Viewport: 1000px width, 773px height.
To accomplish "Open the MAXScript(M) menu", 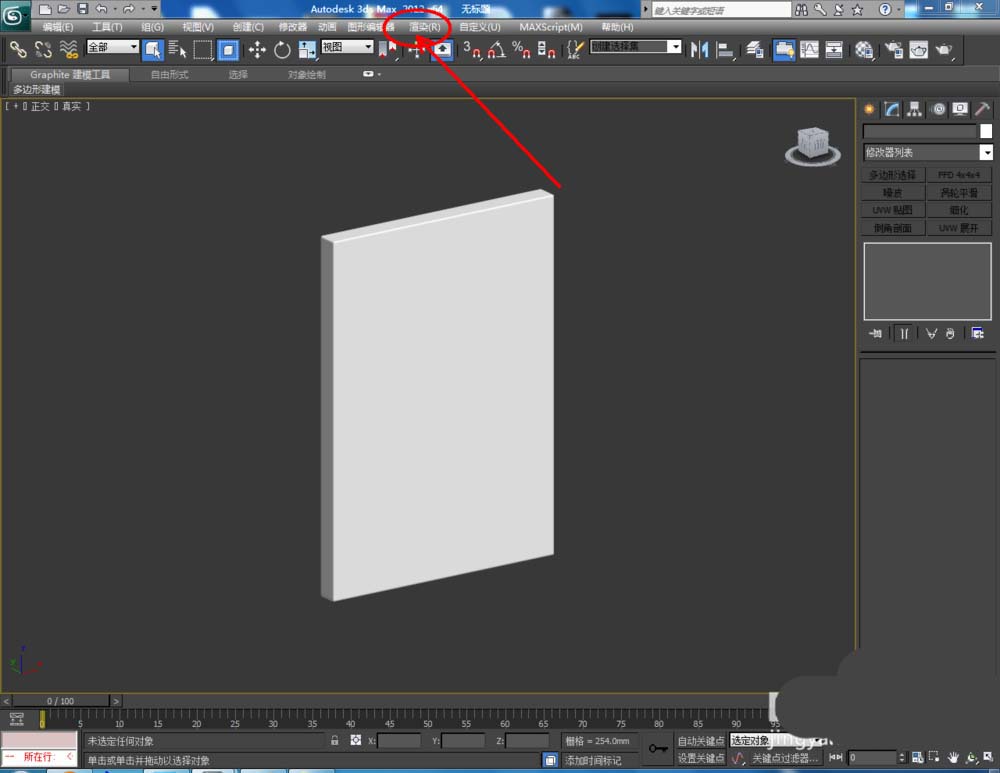I will tap(550, 27).
